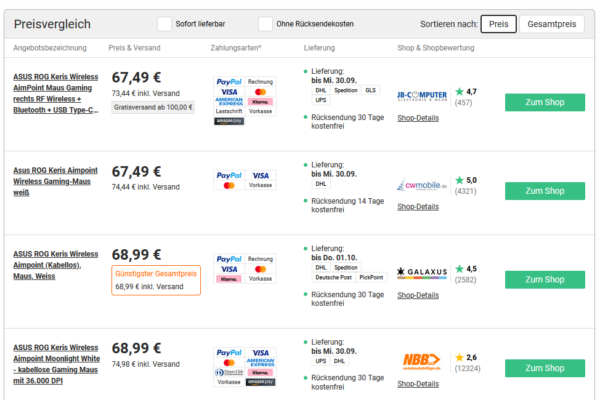Click Spedition tag in JB-Computer row
Image resolution: width=600 pixels, height=400 pixels.
(346, 90)
